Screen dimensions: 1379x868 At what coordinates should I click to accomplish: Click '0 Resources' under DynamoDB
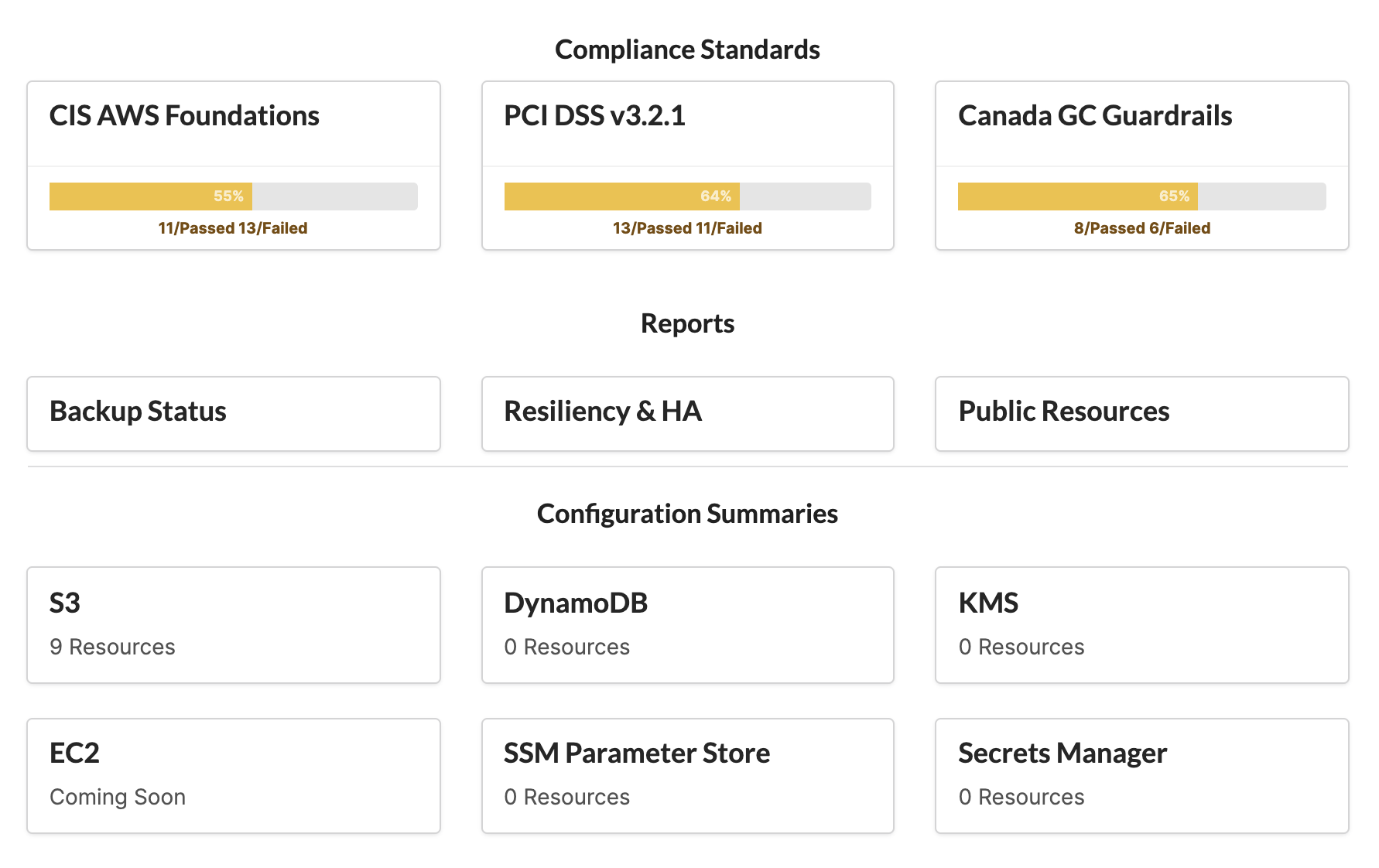[x=567, y=647]
